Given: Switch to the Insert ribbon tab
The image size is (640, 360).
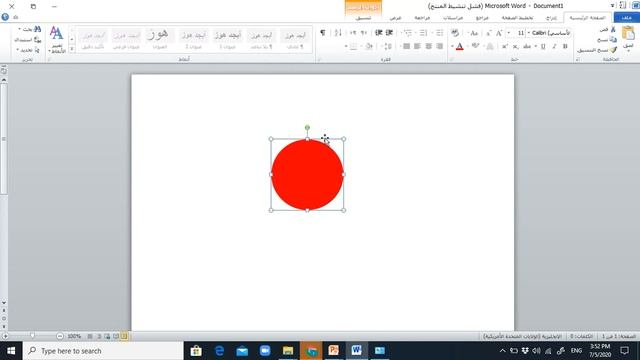Looking at the screenshot, I should point(551,18).
